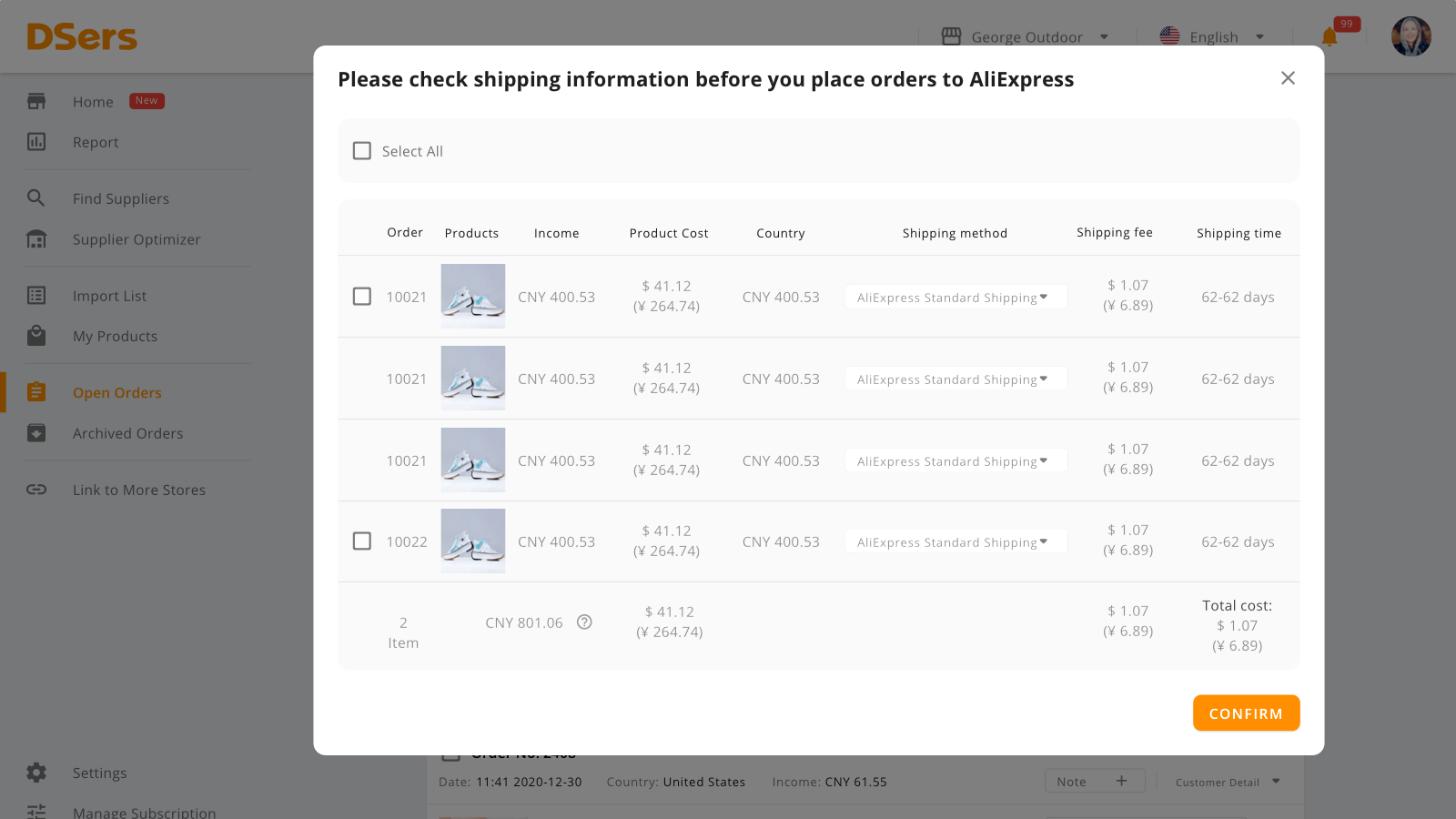This screenshot has height=819, width=1456.
Task: Click the Archived Orders icon
Action: coord(36,433)
